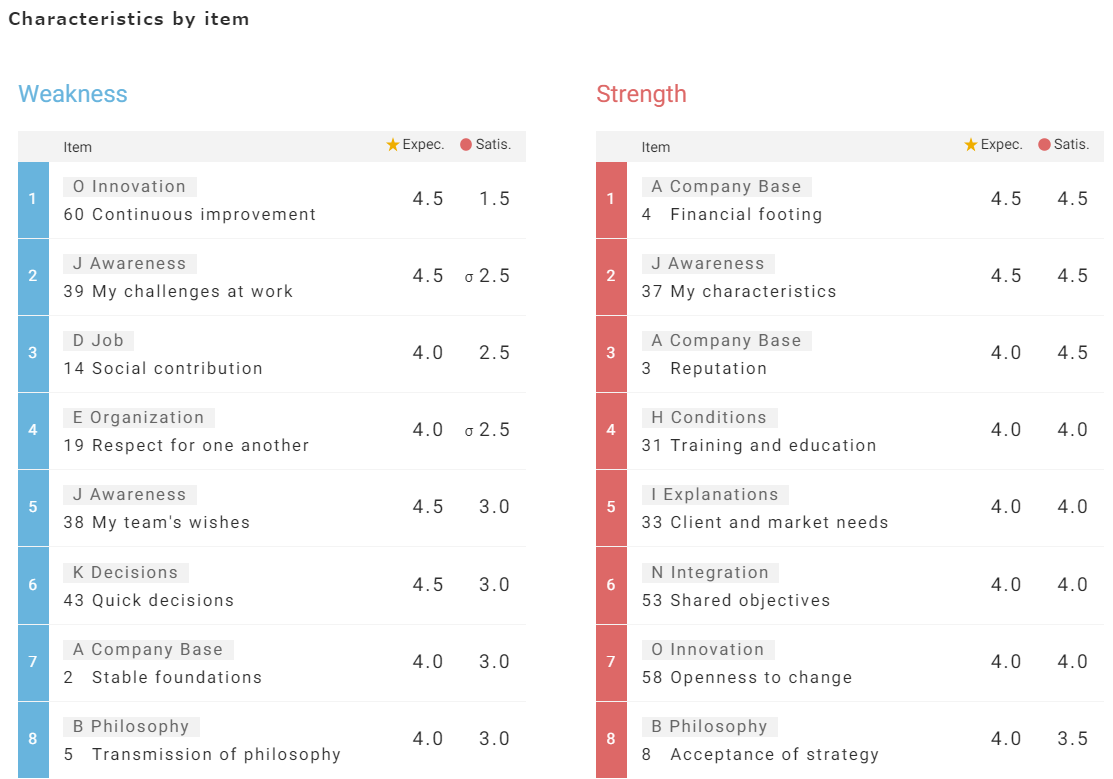Click sigma symbol on My challenges at work row
This screenshot has height=779, width=1113.
(x=469, y=277)
